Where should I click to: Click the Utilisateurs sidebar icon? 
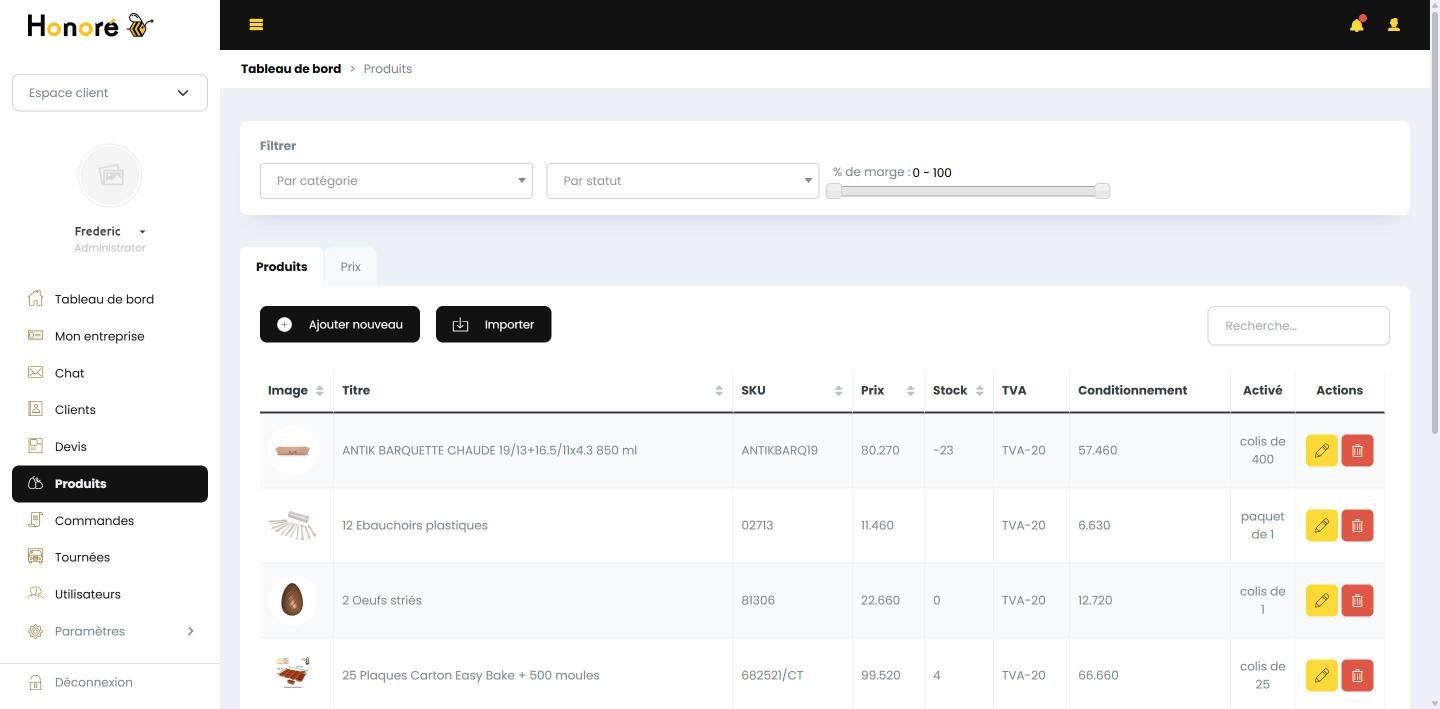point(35,593)
